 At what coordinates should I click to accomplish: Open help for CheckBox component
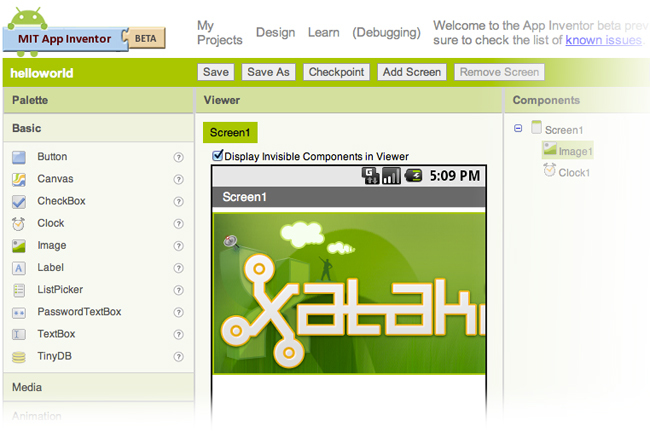(x=178, y=201)
